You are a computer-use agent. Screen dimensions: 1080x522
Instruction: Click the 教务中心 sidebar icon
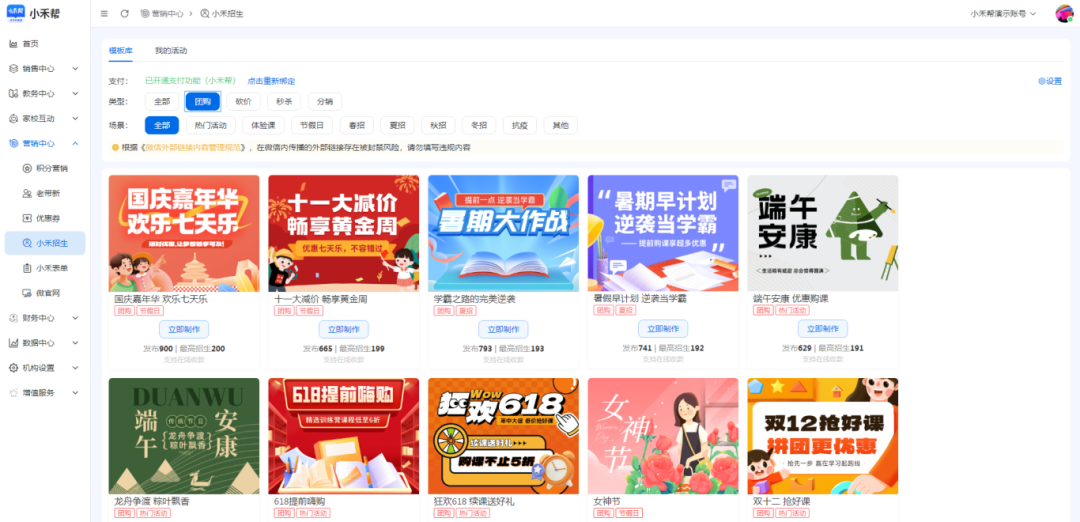(13, 94)
